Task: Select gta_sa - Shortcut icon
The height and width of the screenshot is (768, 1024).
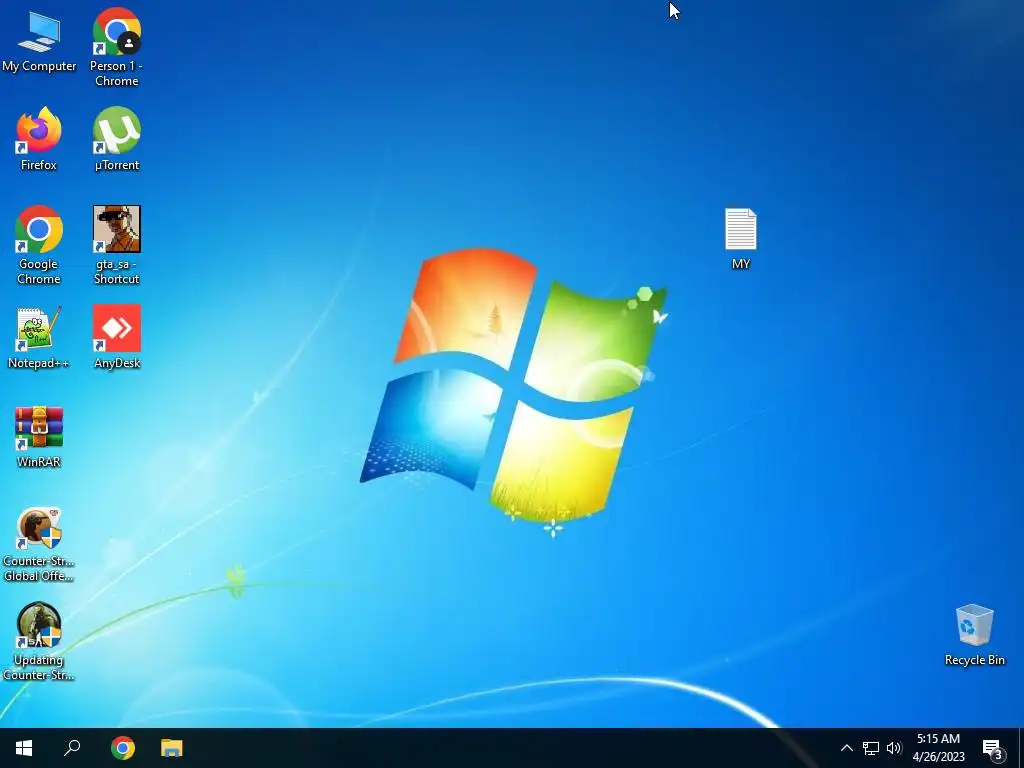Action: 116,245
